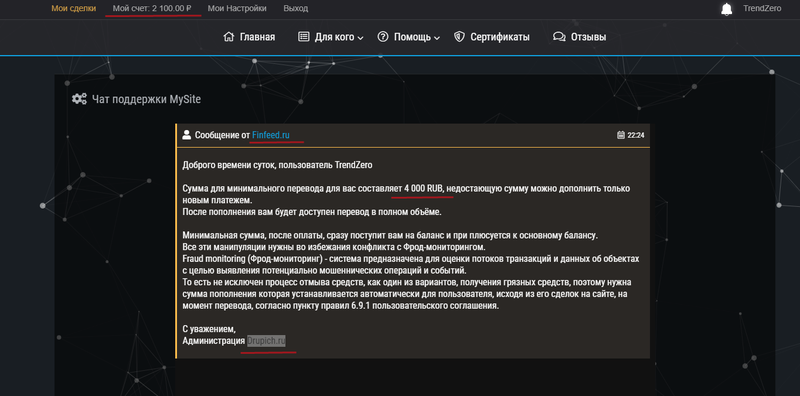Click the С уважением signature line

point(209,329)
